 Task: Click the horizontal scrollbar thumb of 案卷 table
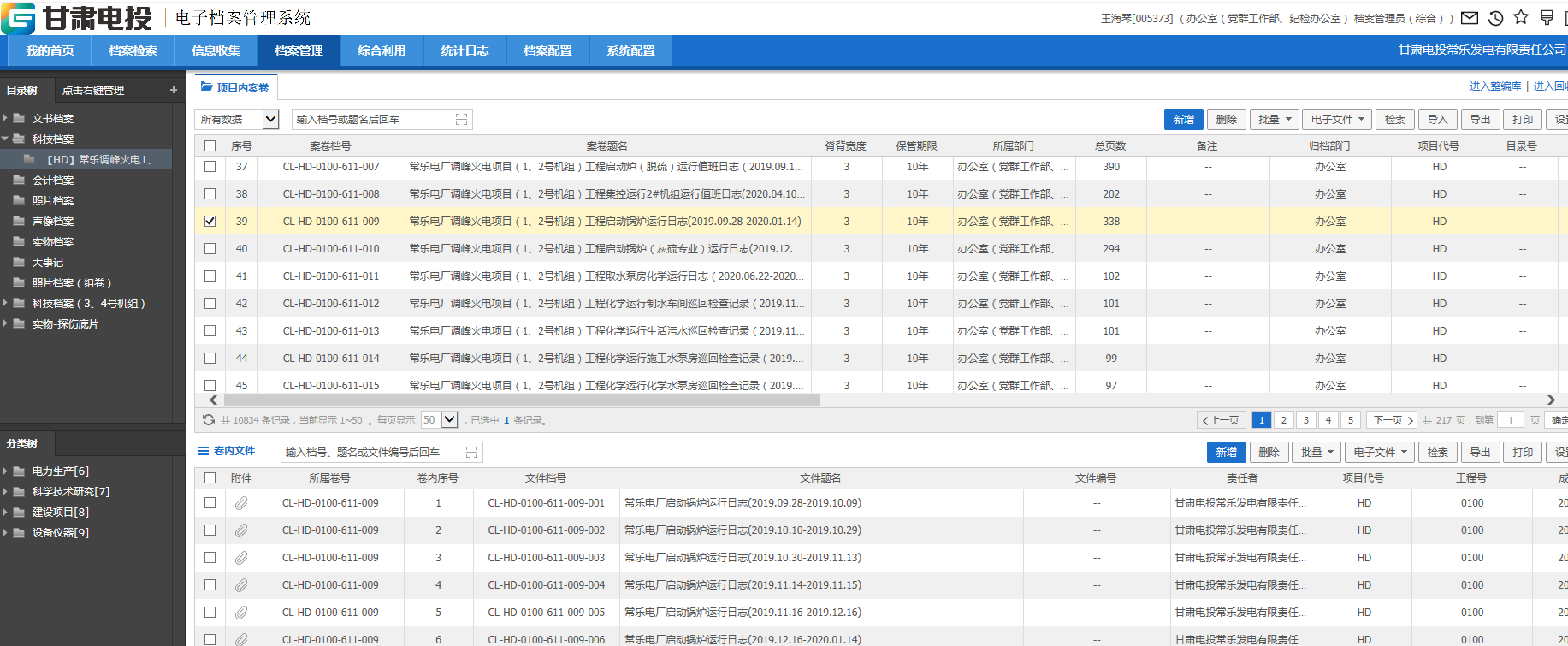click(x=521, y=400)
